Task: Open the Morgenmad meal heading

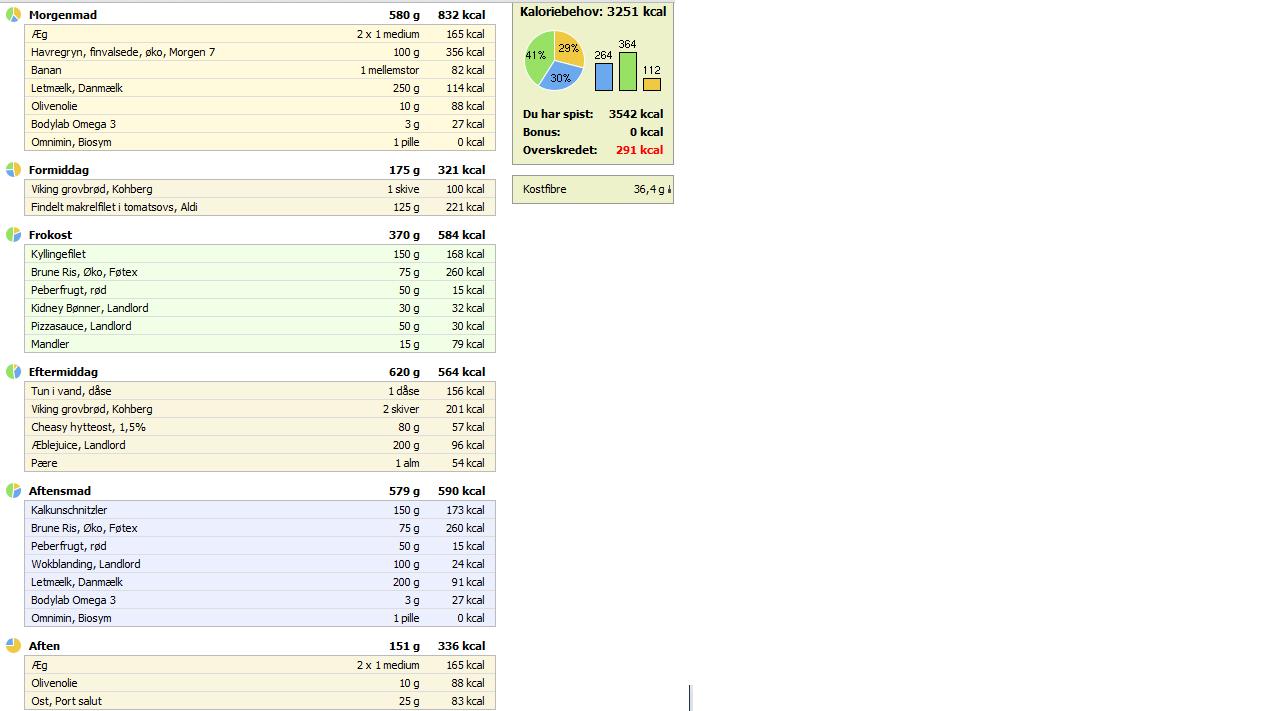Action: click(63, 15)
